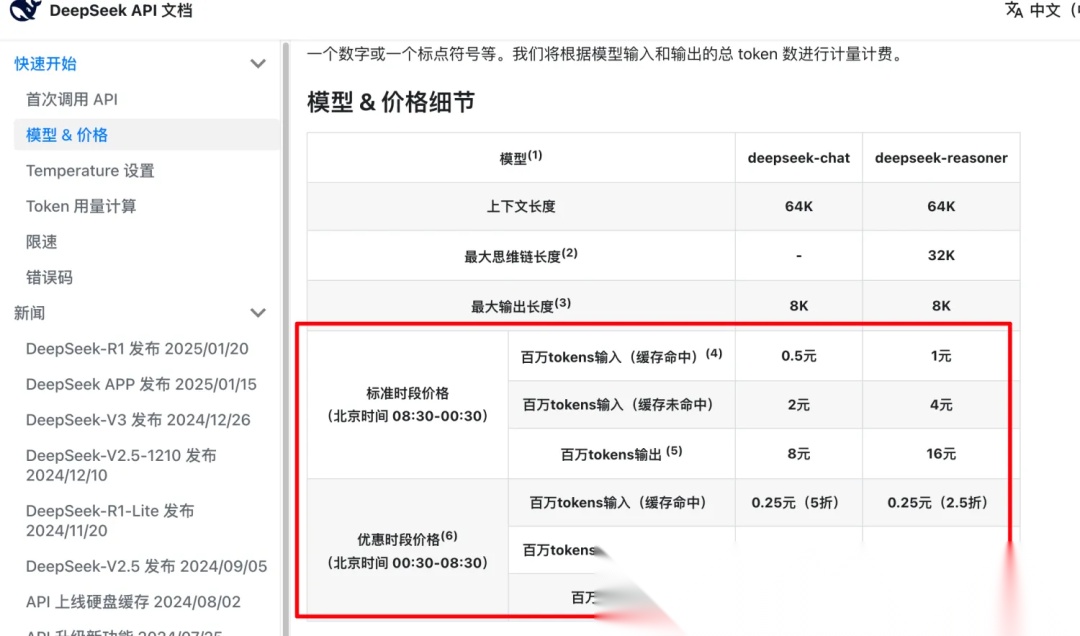
Task: Click the 0.5元 price cell
Action: [799, 356]
